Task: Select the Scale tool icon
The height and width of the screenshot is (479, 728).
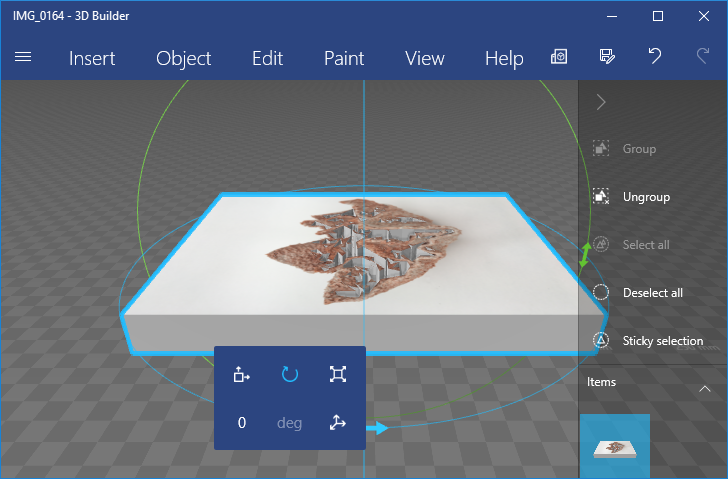Action: pos(338,374)
